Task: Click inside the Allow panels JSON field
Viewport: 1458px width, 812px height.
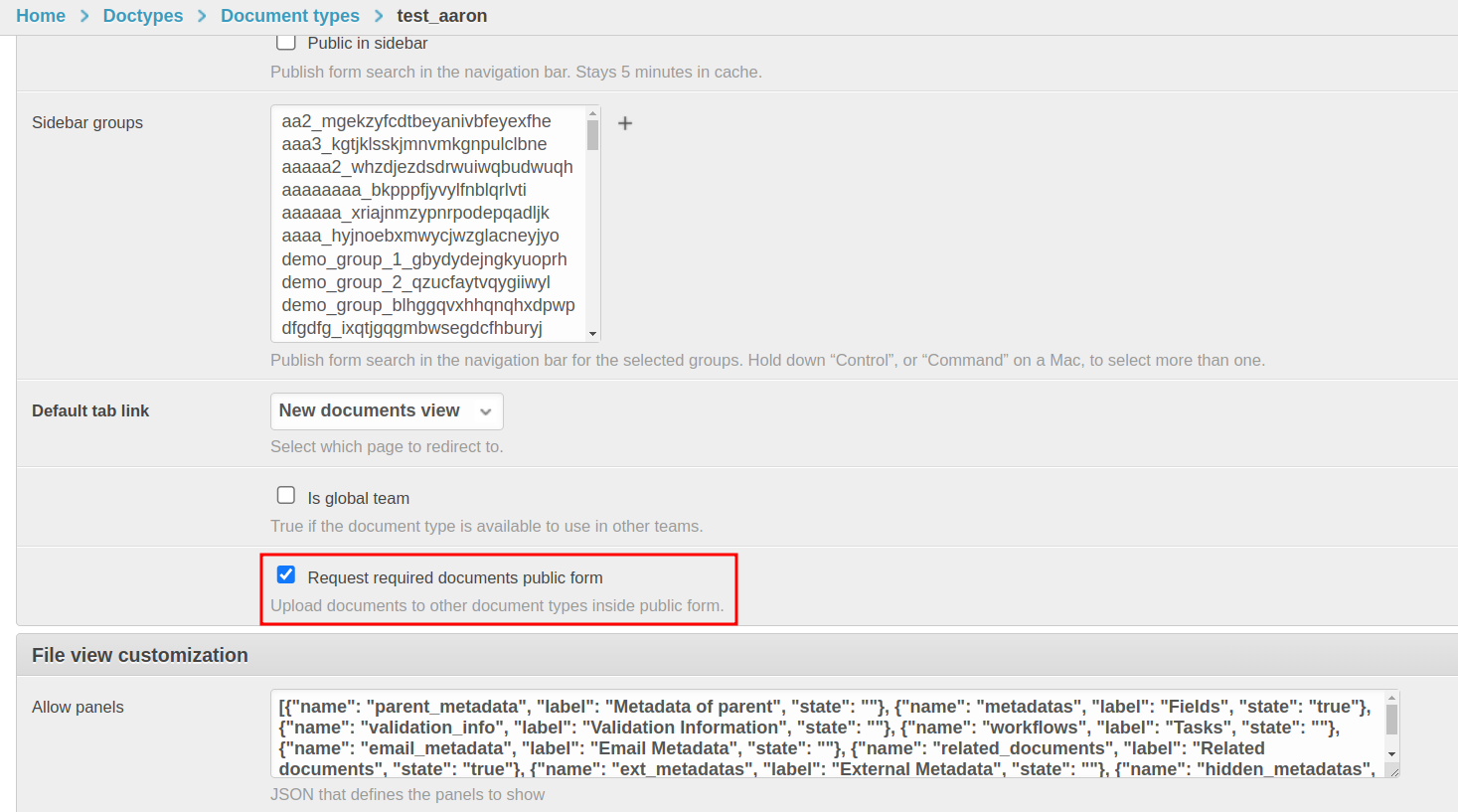Action: [825, 733]
